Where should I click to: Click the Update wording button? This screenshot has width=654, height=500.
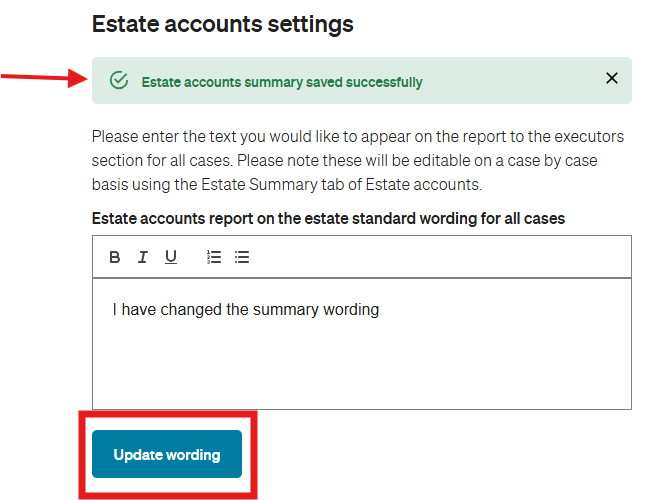point(167,454)
